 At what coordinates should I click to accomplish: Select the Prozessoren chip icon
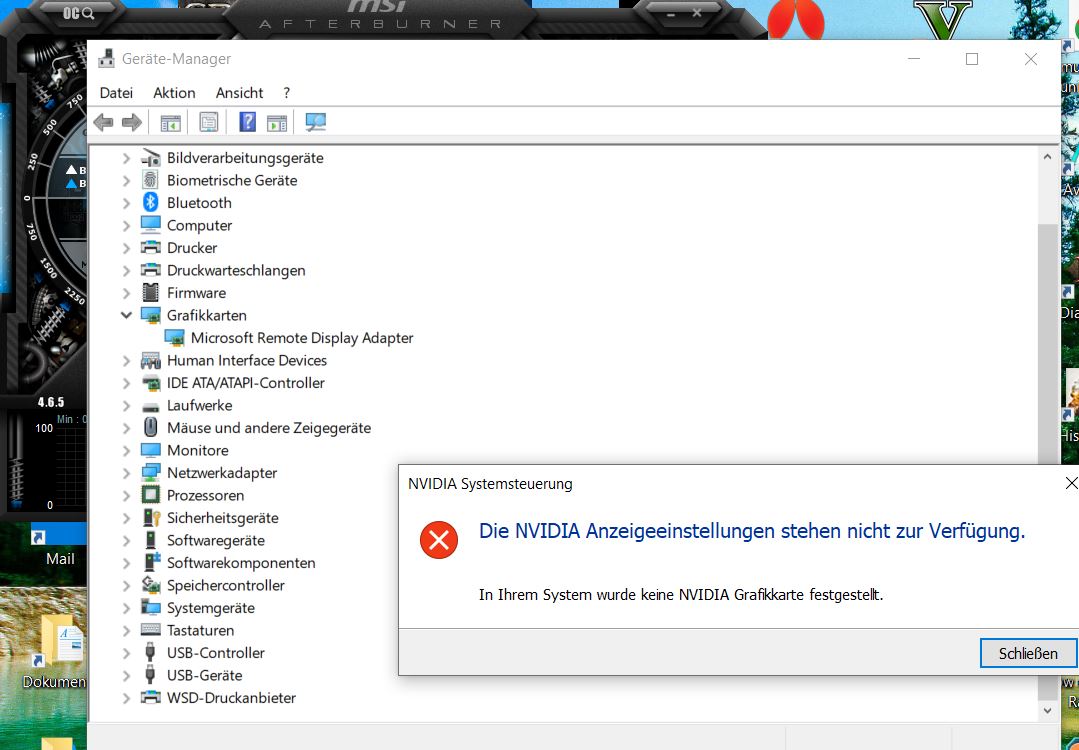pos(151,495)
